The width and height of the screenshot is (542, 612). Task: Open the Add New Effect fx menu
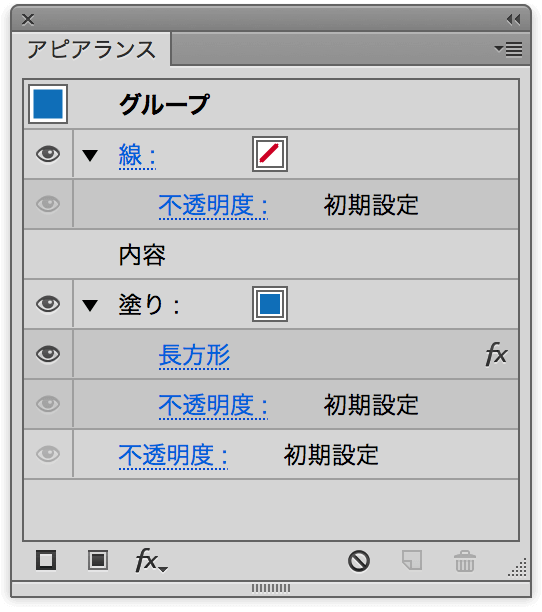(151, 560)
